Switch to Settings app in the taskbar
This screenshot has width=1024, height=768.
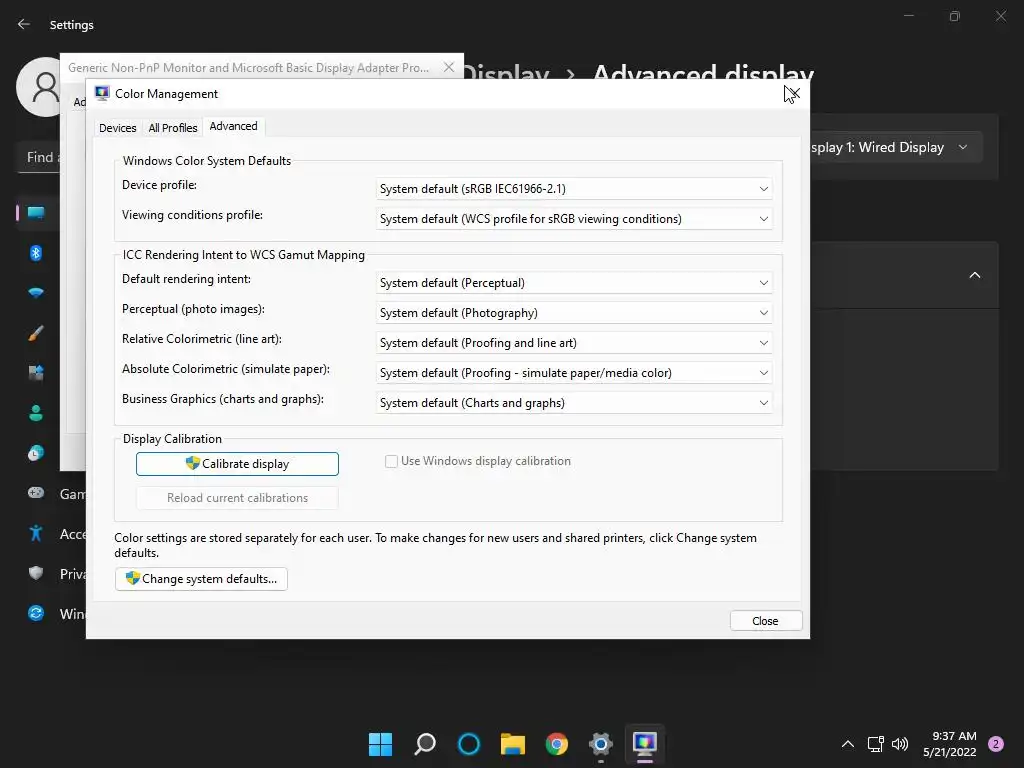pos(601,744)
